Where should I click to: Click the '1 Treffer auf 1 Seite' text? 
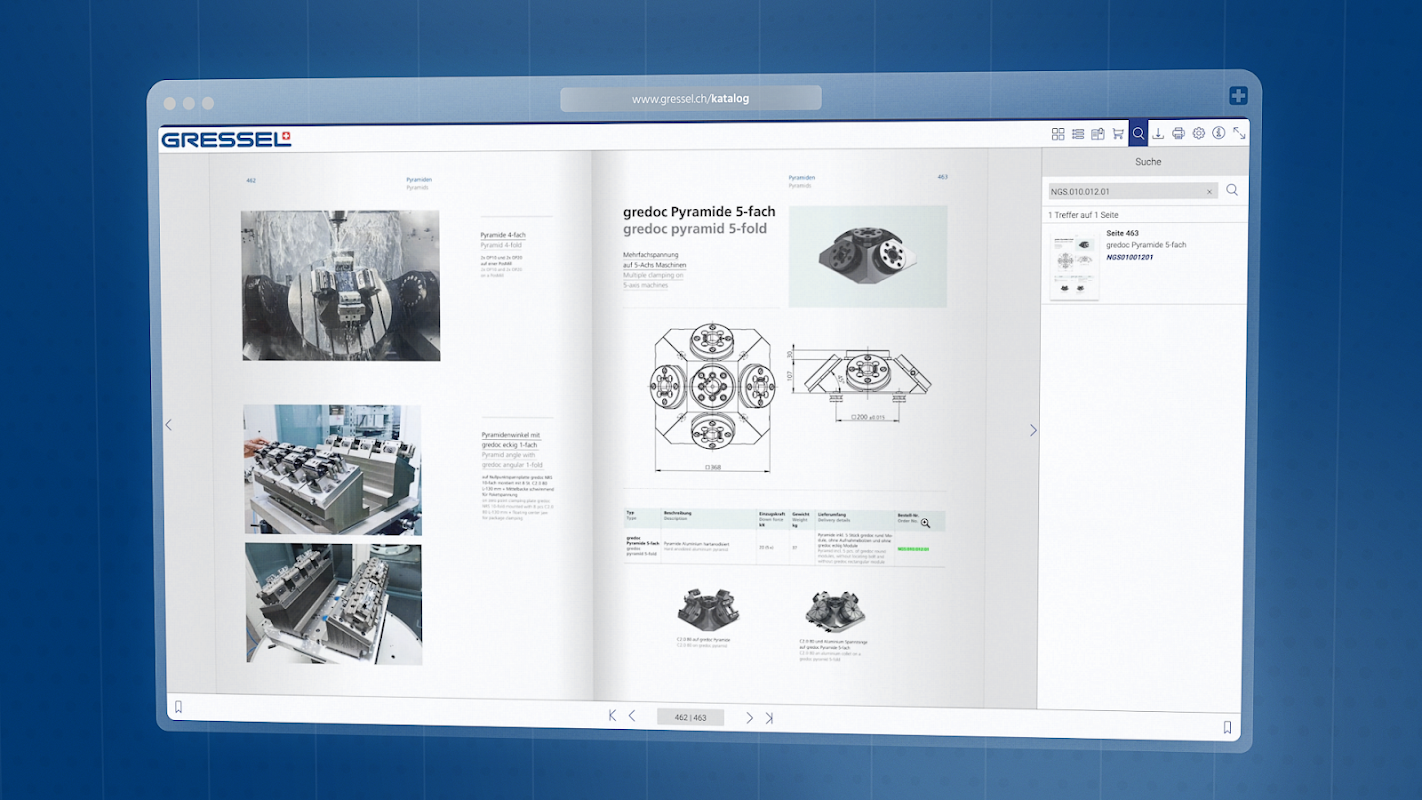(1083, 215)
